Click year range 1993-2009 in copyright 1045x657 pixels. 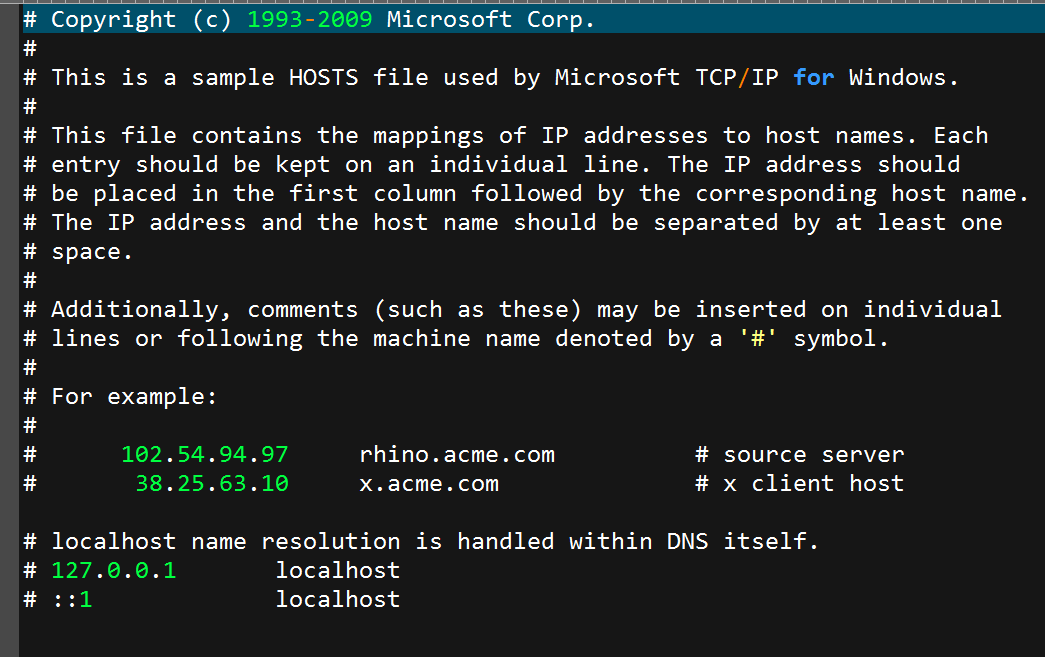310,19
